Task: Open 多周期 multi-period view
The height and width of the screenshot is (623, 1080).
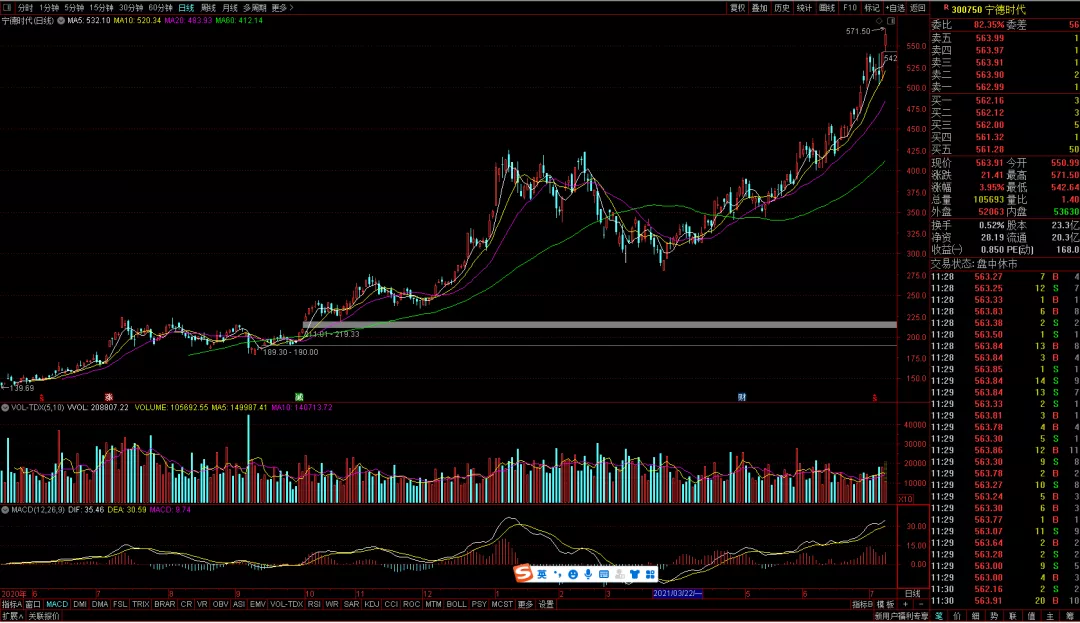Action: 255,8
